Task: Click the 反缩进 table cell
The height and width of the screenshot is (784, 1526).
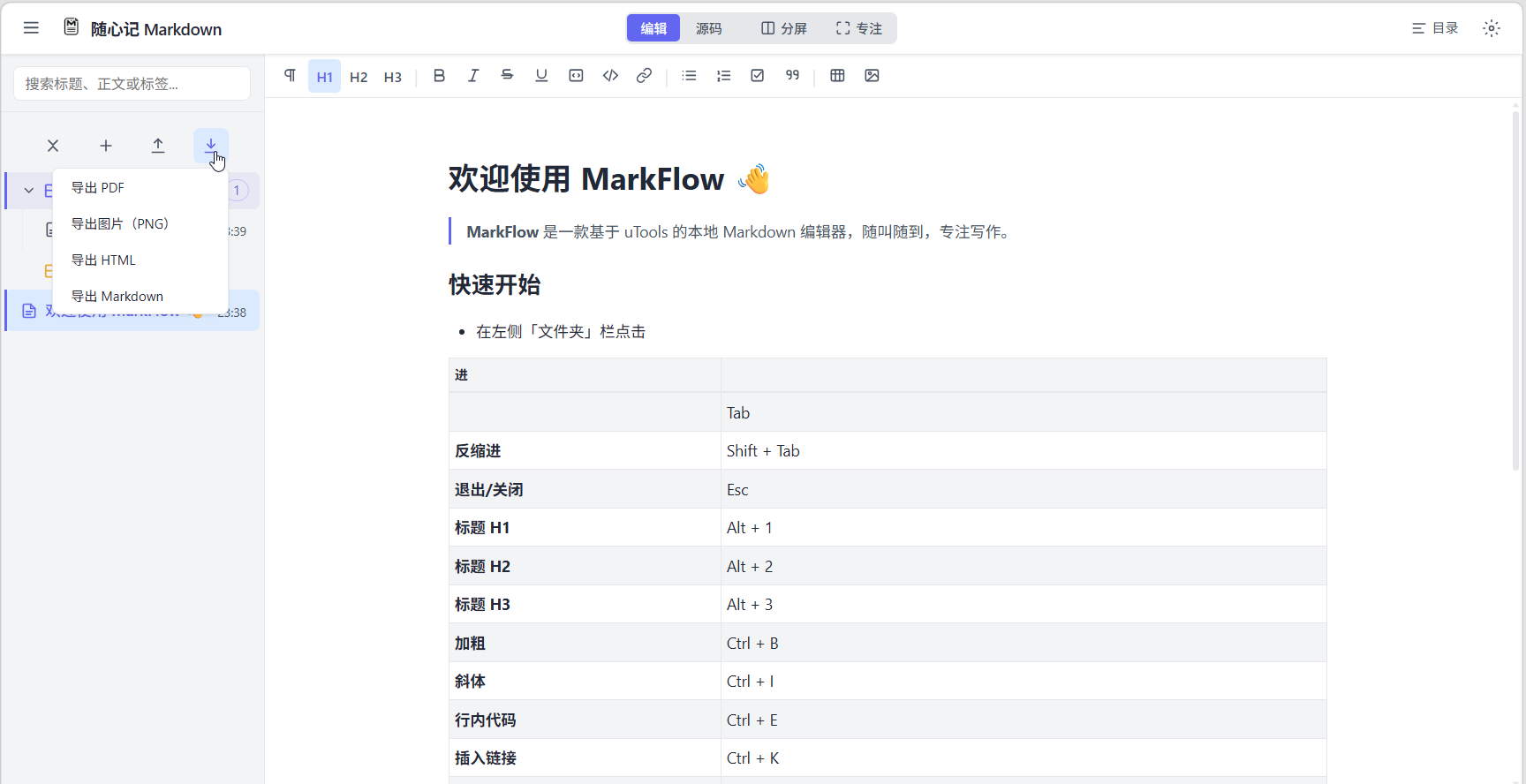Action: point(585,451)
